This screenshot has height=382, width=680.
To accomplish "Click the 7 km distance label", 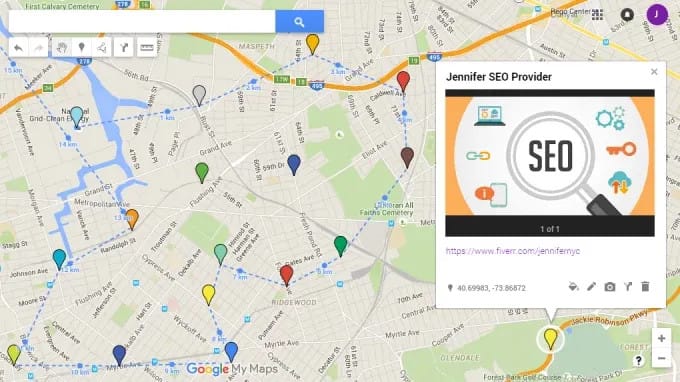I will [240, 277].
